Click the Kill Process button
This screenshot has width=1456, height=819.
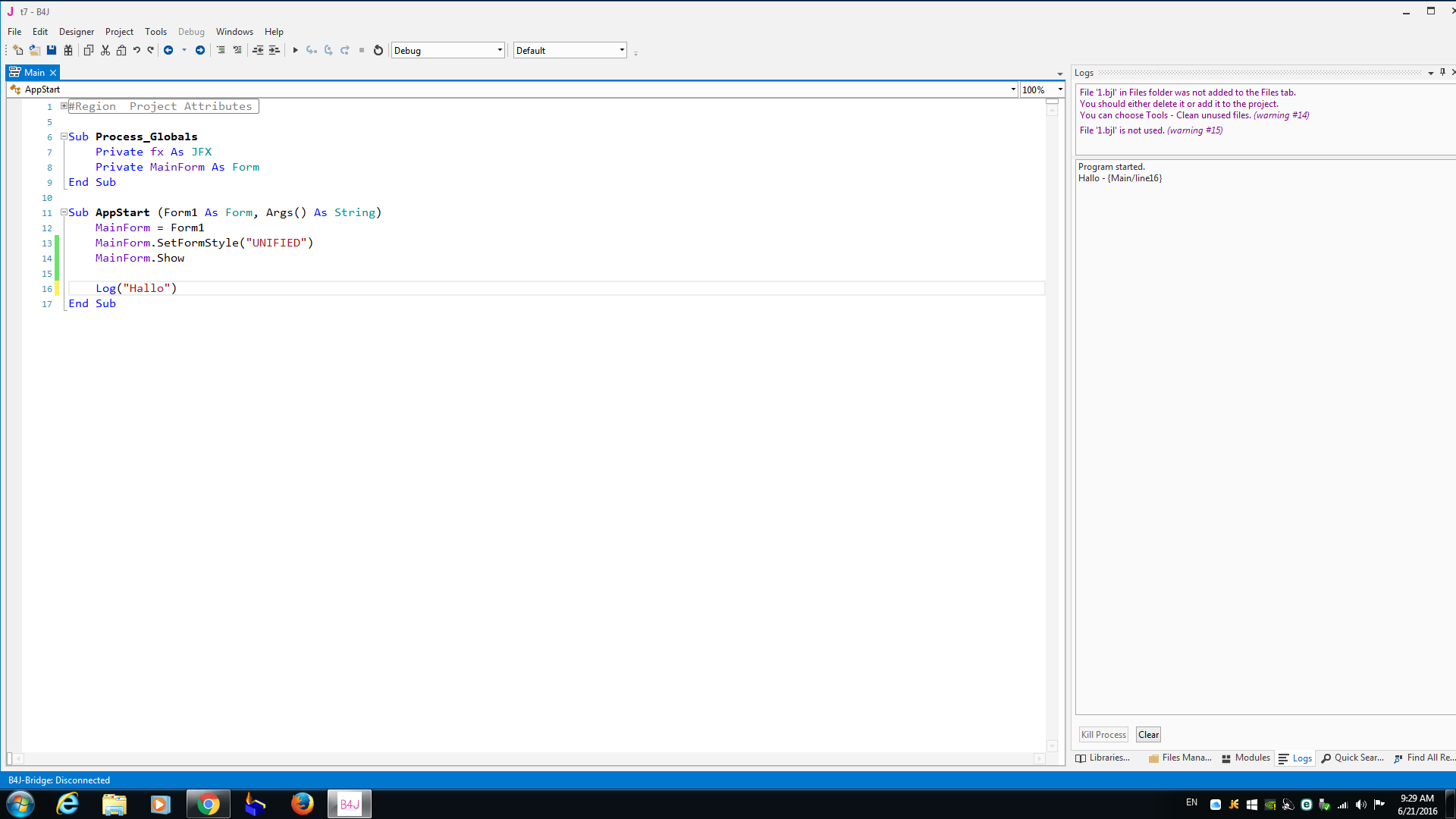pos(1103,734)
